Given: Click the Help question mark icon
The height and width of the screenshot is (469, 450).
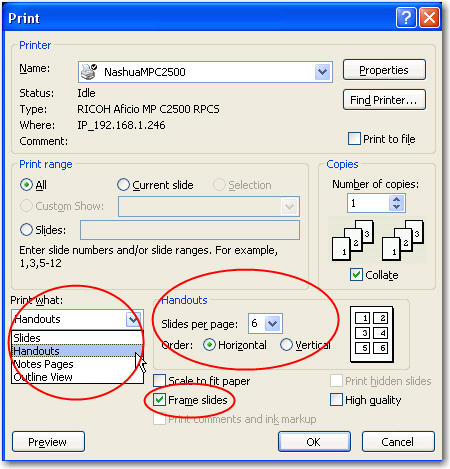Looking at the screenshot, I should click(406, 18).
